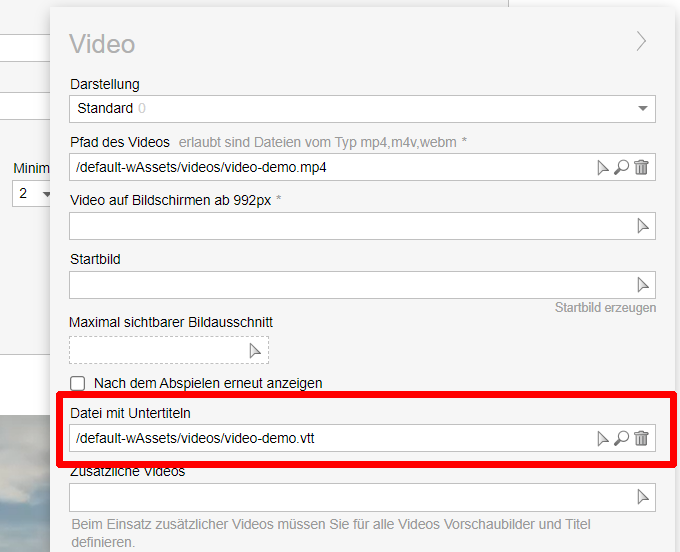Click the magnifier icon in Pfad des Videos field
Image resolution: width=680 pixels, height=552 pixels.
(x=621, y=167)
